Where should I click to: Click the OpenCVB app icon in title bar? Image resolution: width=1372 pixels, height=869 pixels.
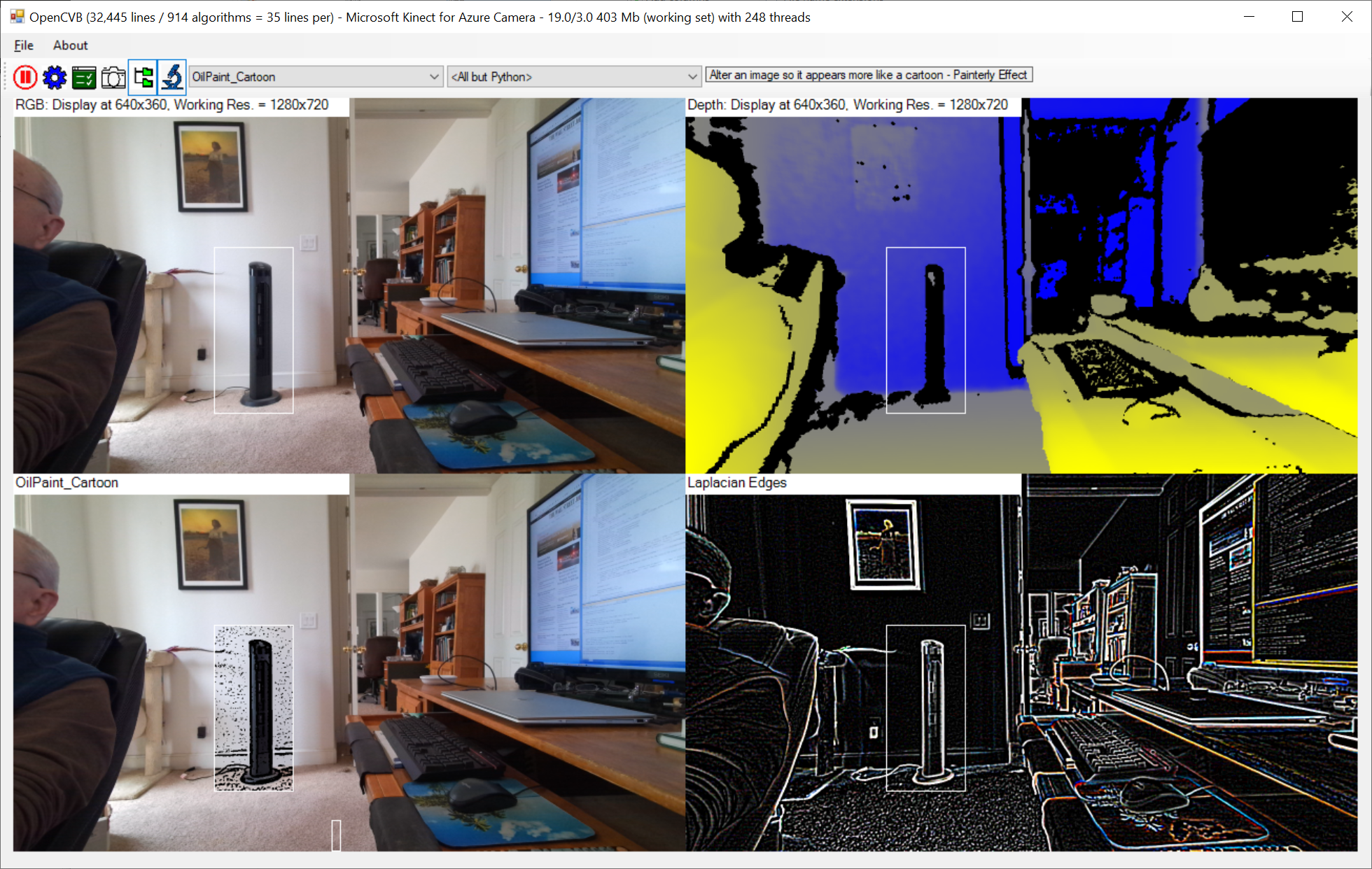[17, 17]
